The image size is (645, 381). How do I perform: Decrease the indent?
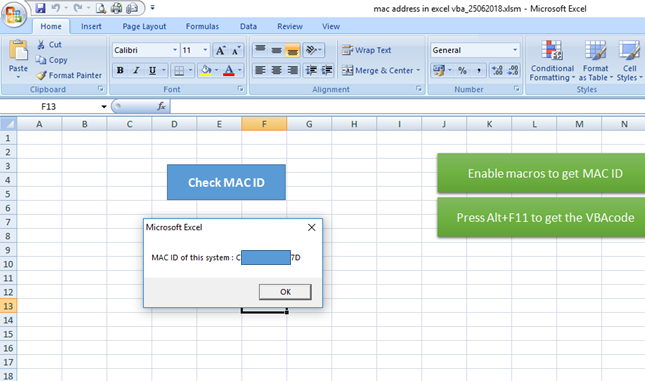click(311, 70)
